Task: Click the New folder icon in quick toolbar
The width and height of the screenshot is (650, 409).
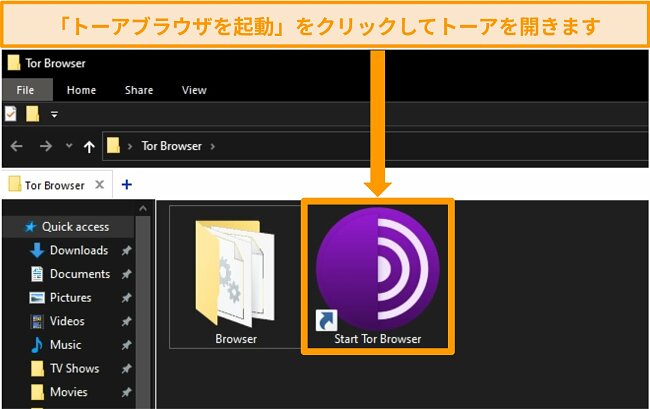Action: (x=32, y=114)
